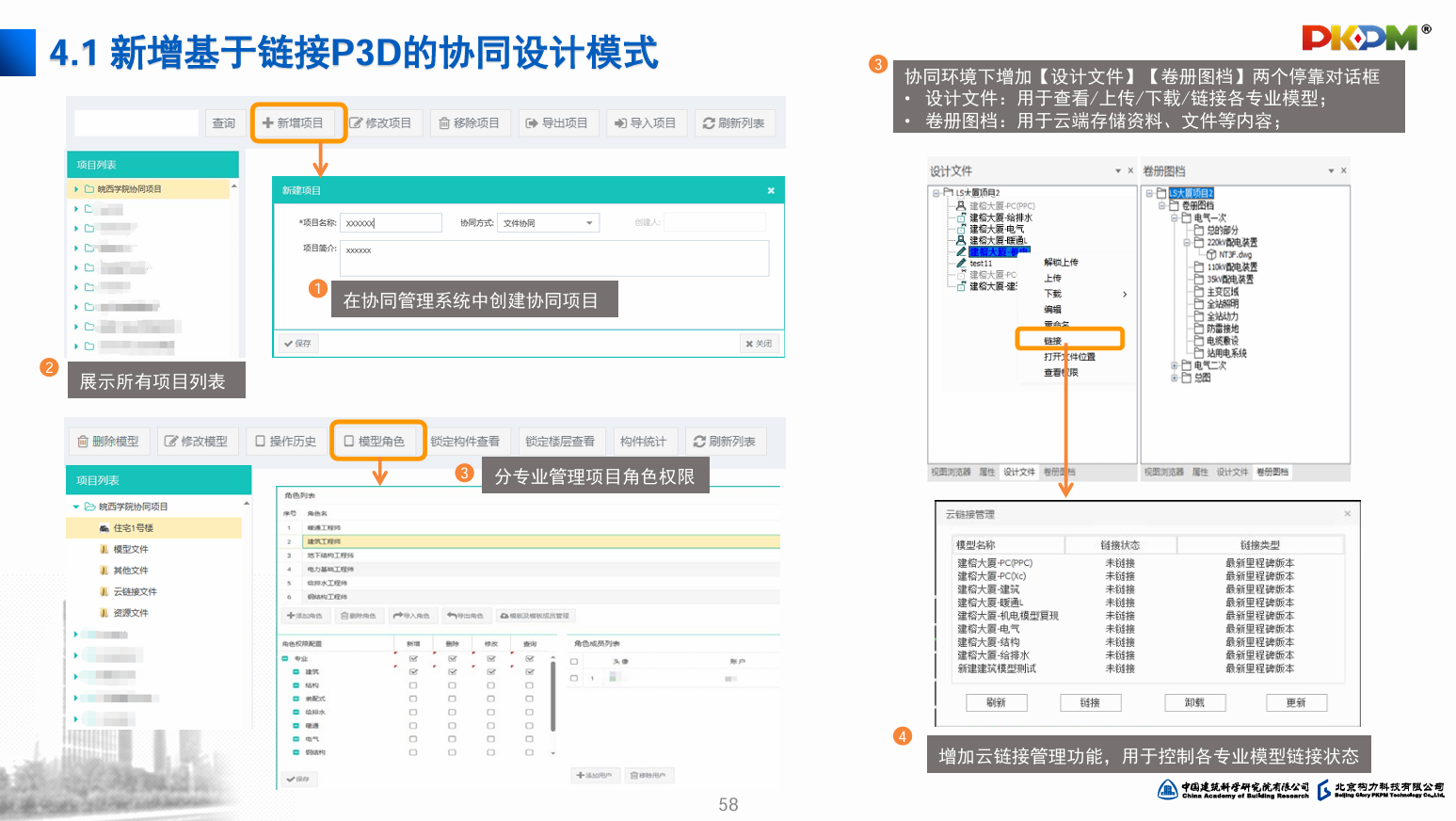Open the 修改模型 edit button
1456x821 pixels.
click(196, 442)
